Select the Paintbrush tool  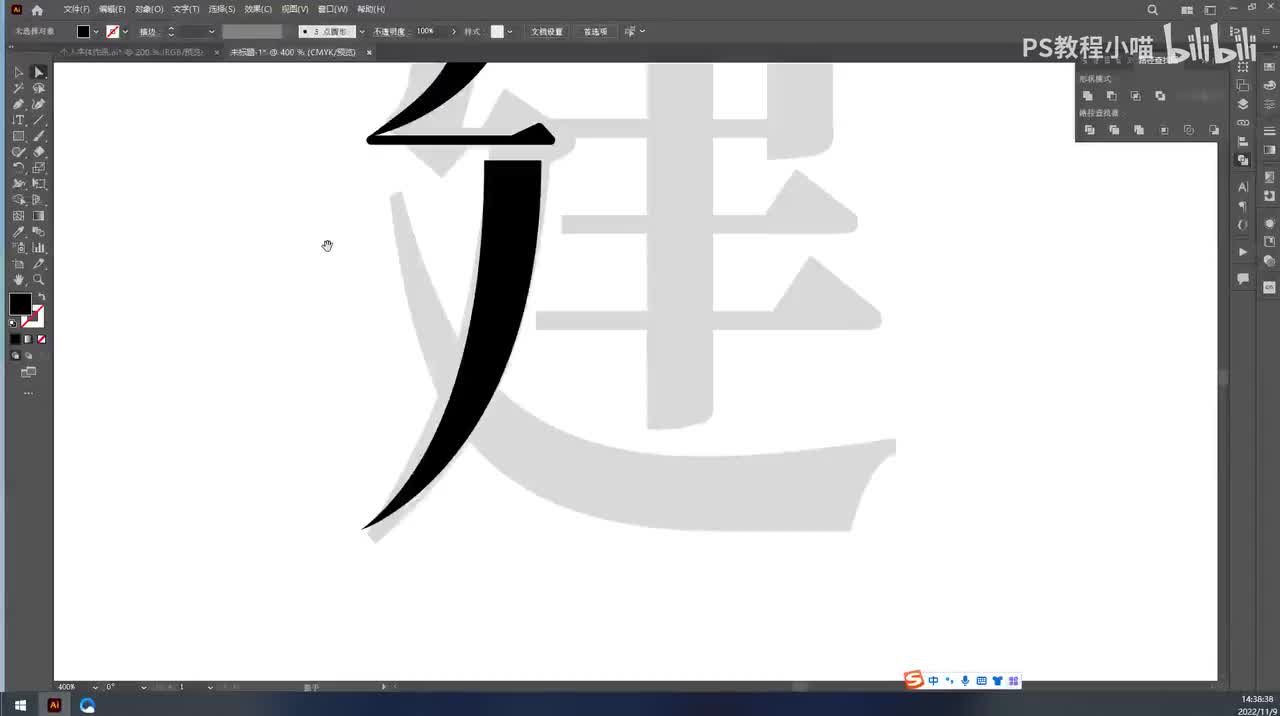pos(39,136)
